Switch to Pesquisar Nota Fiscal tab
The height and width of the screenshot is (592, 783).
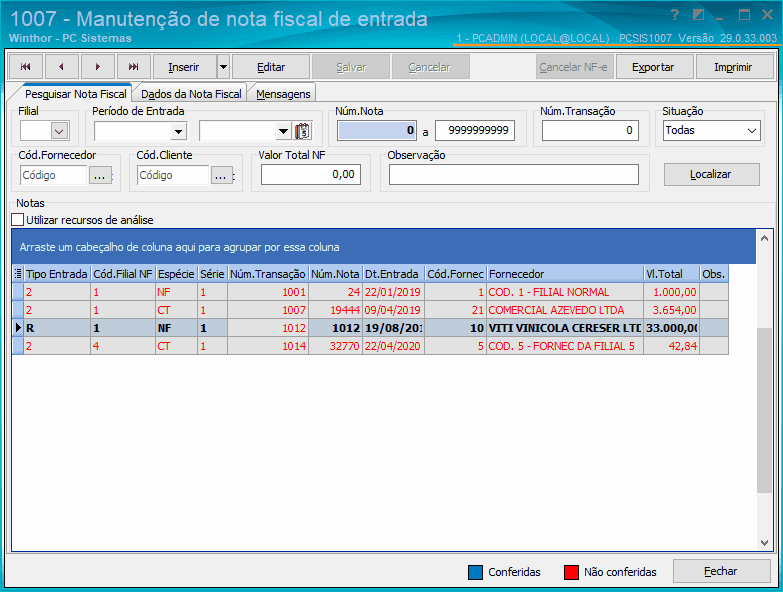(x=75, y=94)
